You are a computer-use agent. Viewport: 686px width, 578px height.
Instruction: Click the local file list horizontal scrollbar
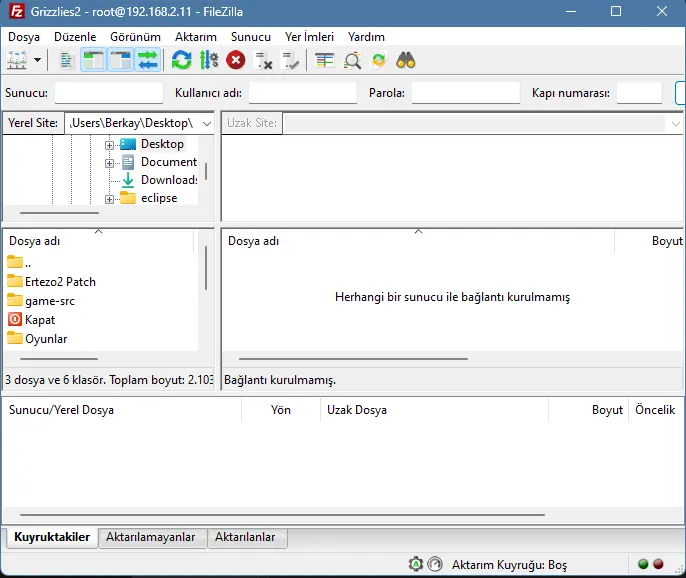[x=52, y=359]
